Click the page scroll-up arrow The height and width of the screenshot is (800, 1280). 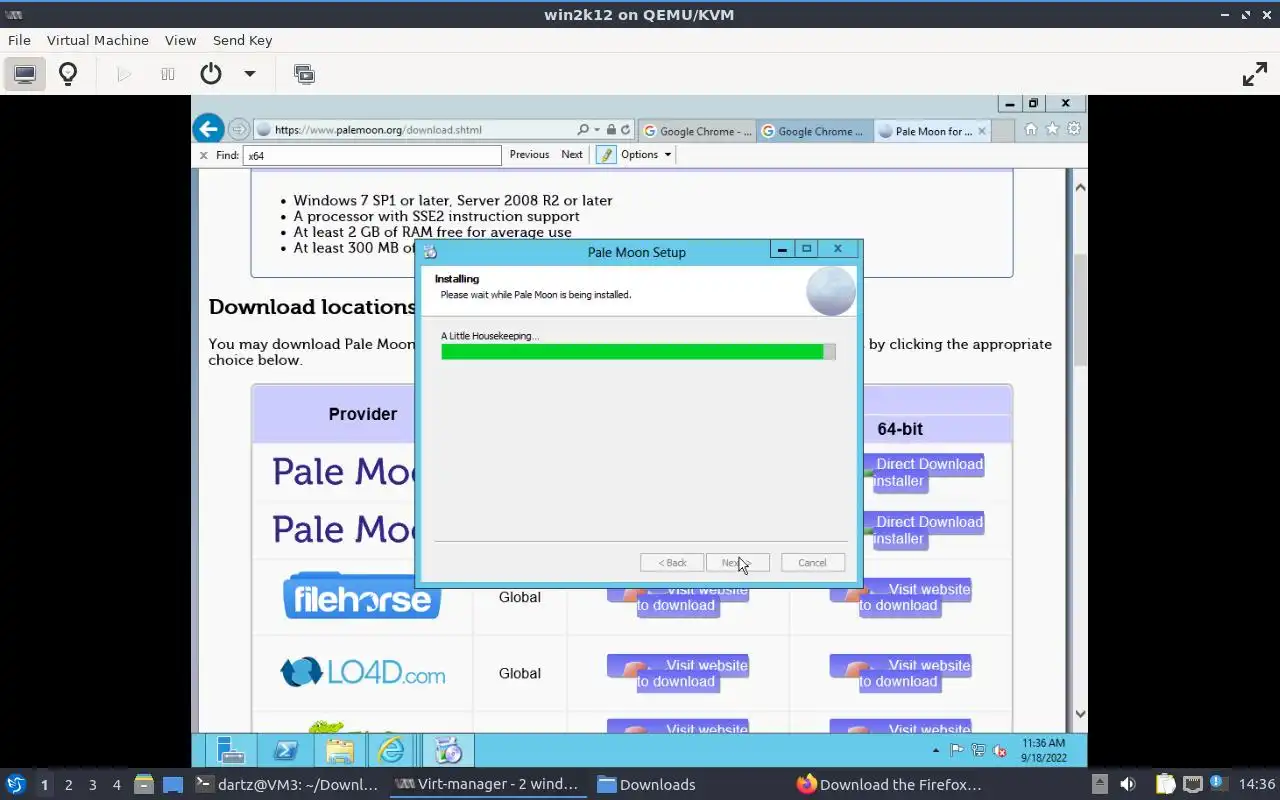pos(1080,187)
